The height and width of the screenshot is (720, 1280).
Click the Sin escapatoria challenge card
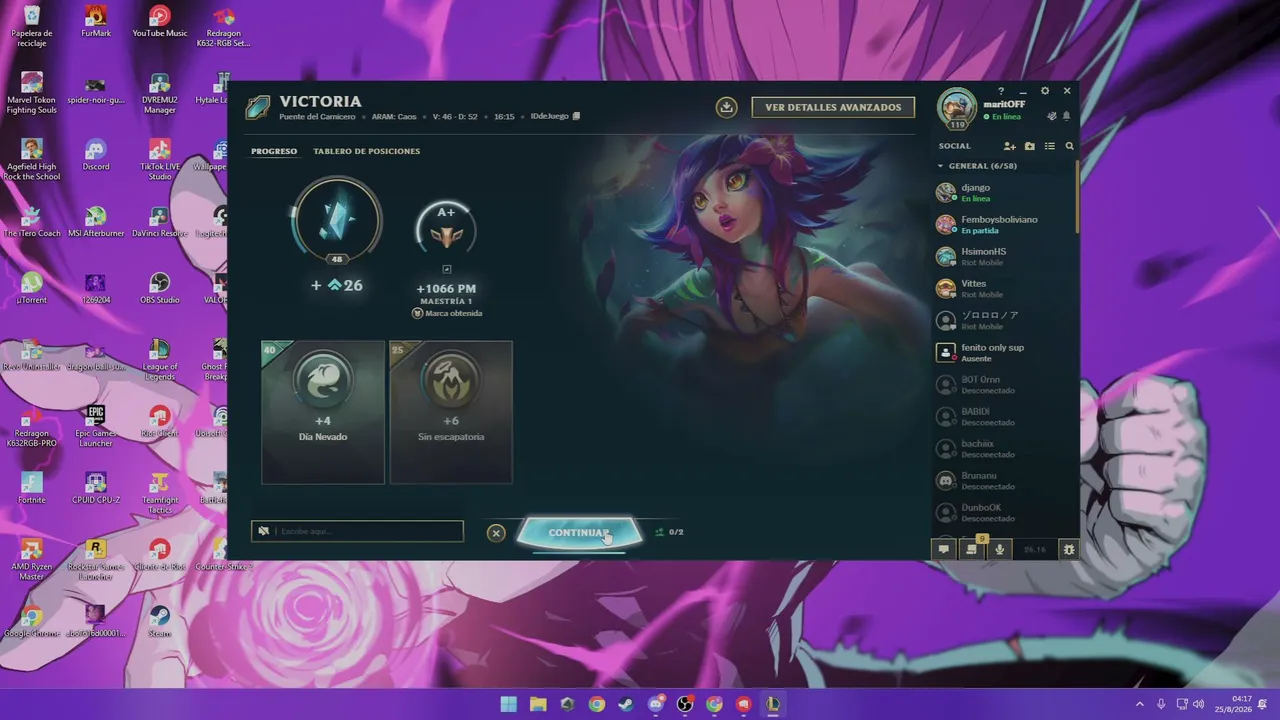pos(451,412)
